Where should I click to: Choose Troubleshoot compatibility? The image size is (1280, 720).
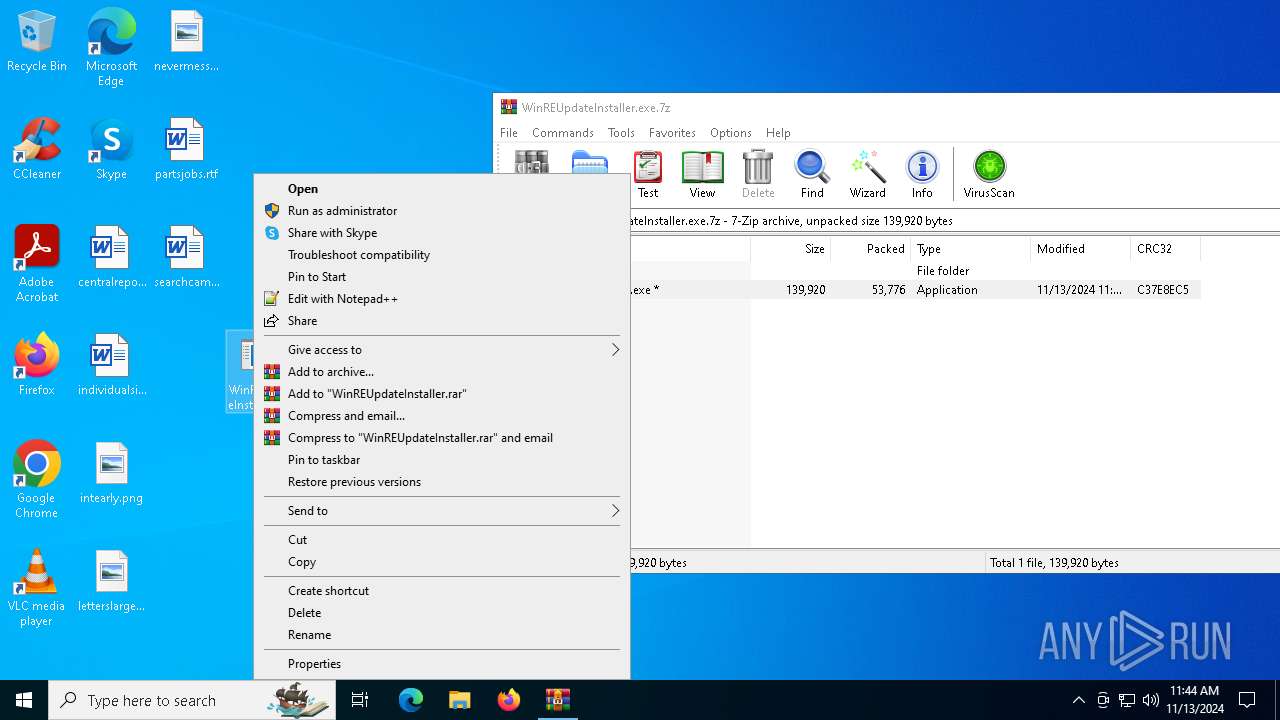442,255
